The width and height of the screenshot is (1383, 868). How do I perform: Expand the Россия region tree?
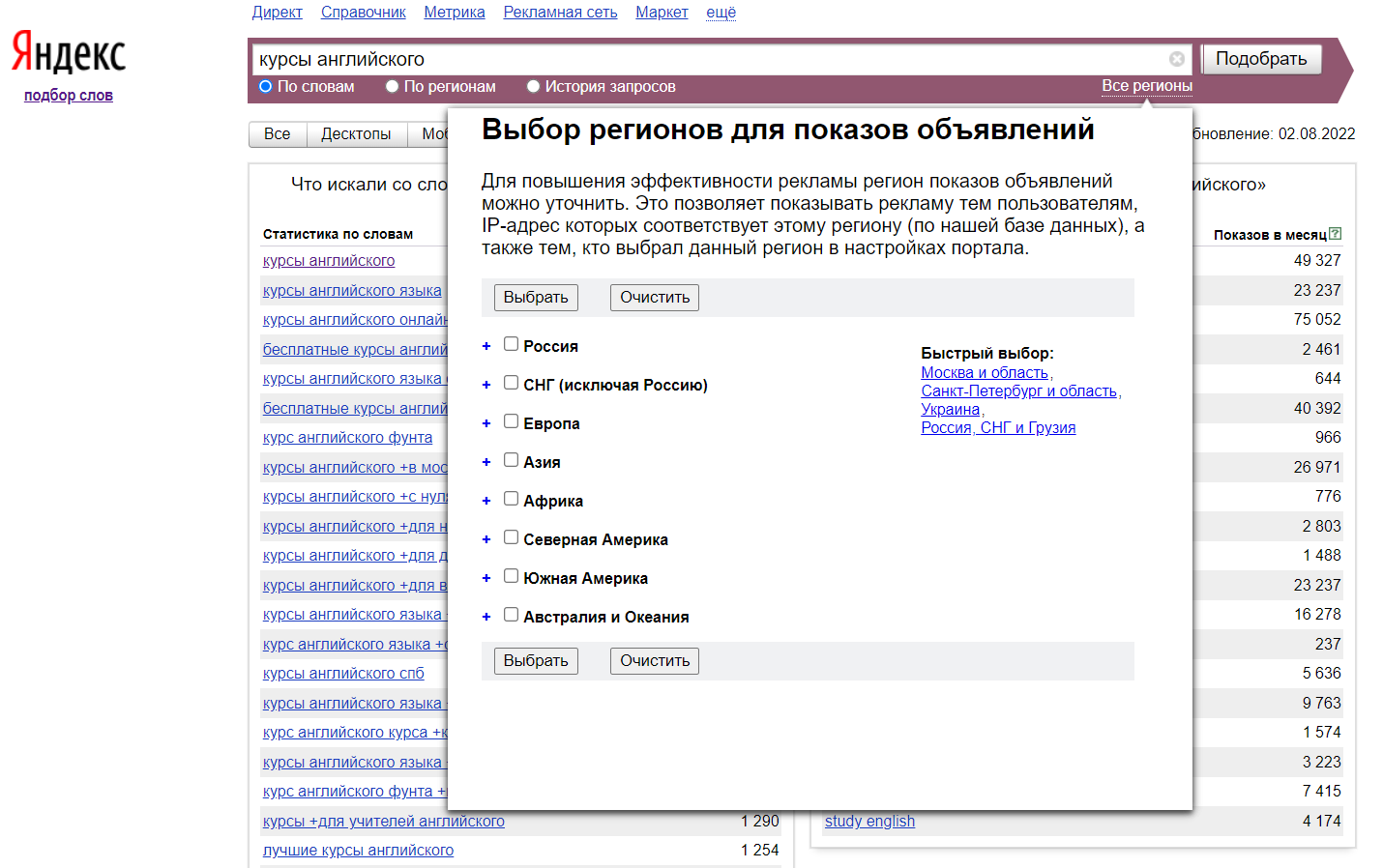coord(486,346)
